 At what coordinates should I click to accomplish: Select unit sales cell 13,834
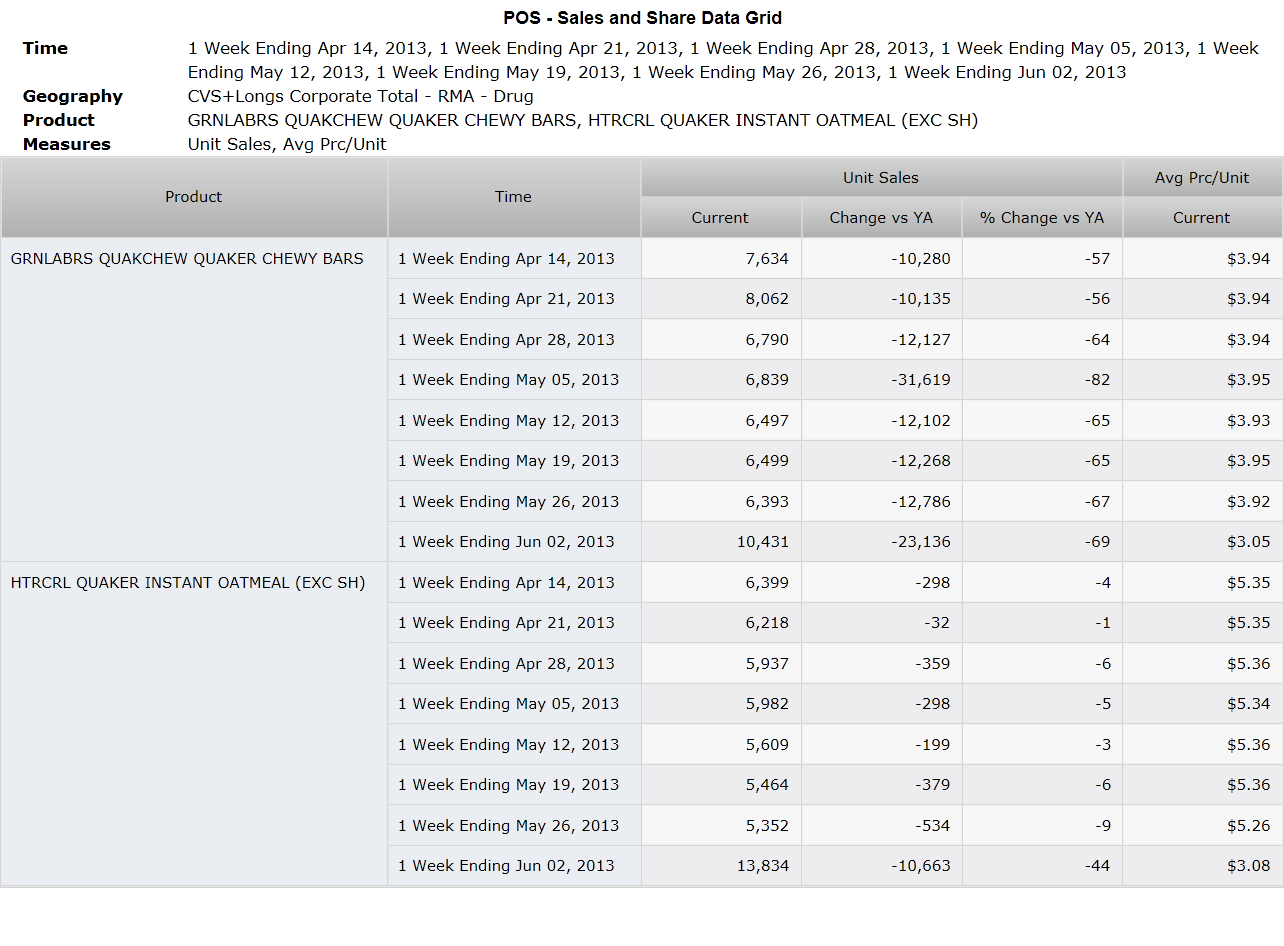tap(721, 865)
